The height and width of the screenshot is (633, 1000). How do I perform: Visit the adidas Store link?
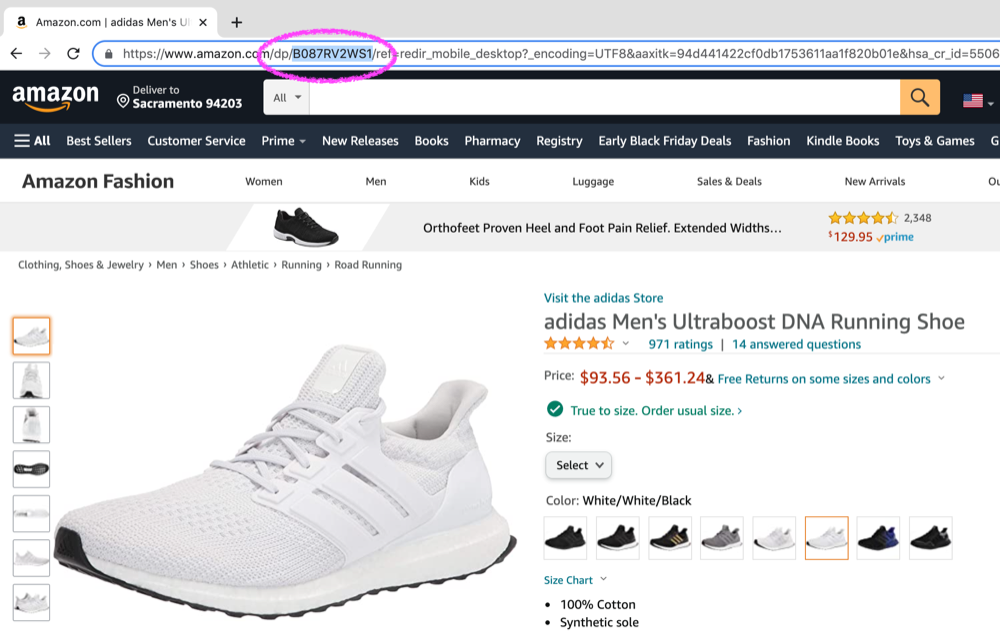pyautogui.click(x=603, y=298)
